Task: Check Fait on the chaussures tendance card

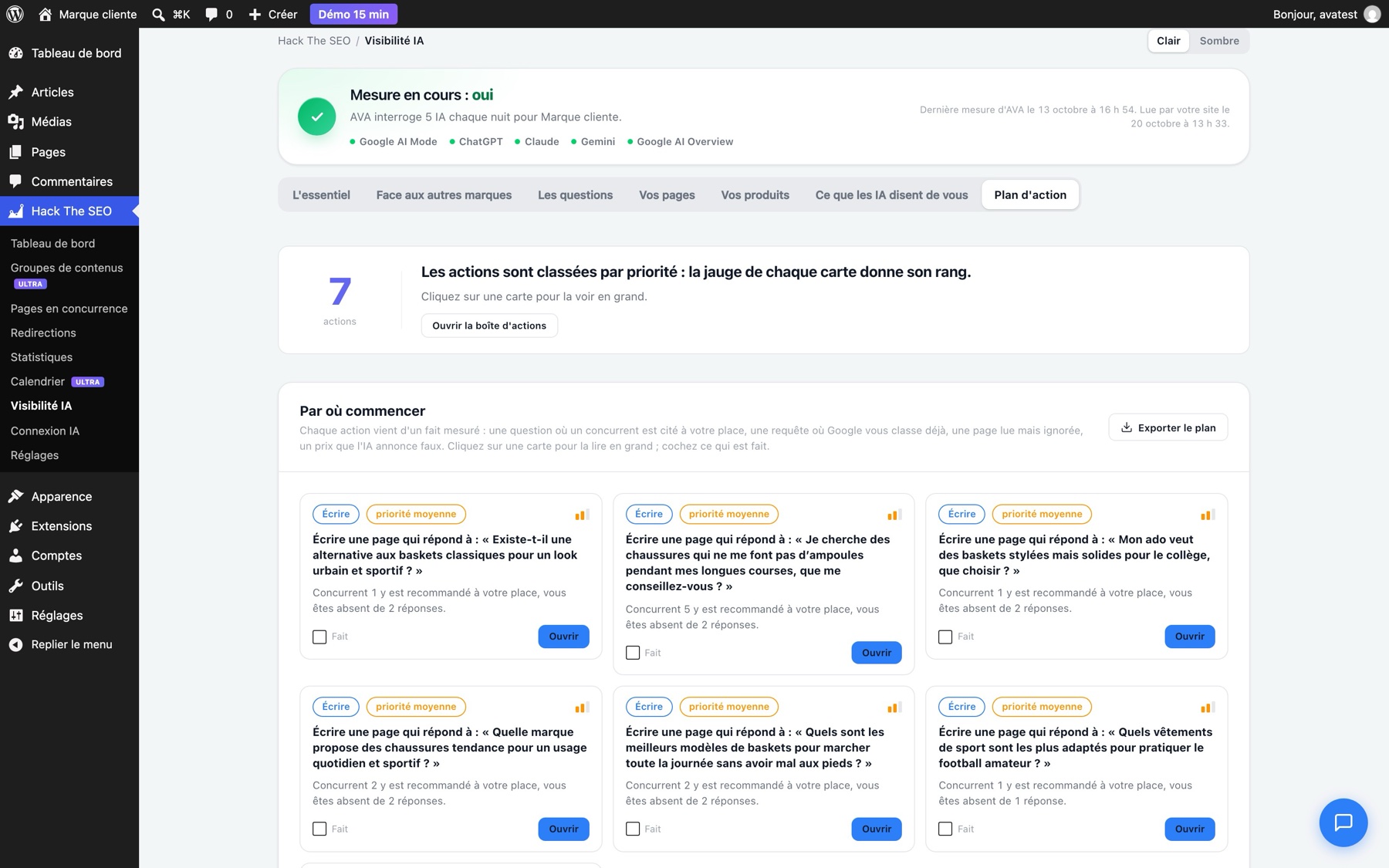Action: click(x=319, y=829)
